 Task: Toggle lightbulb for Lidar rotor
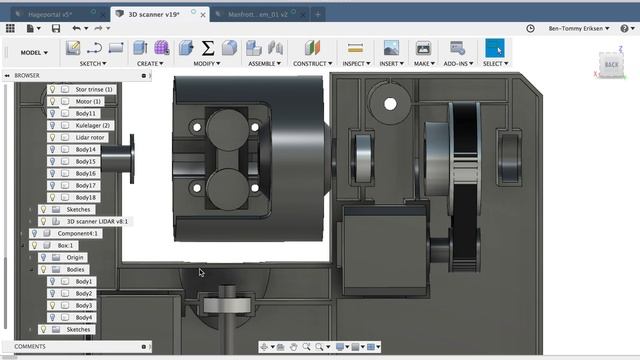click(52, 138)
